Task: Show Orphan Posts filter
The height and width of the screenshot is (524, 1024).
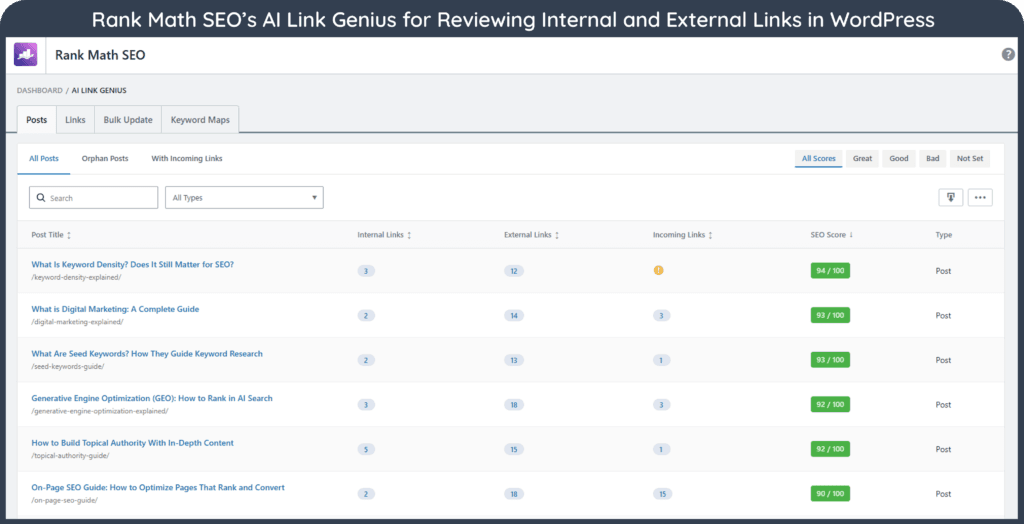Action: tap(105, 159)
